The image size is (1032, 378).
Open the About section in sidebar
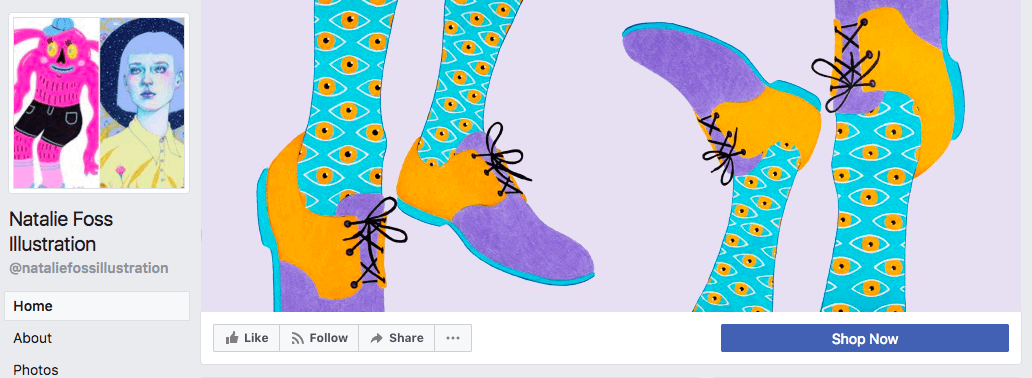(x=97, y=338)
